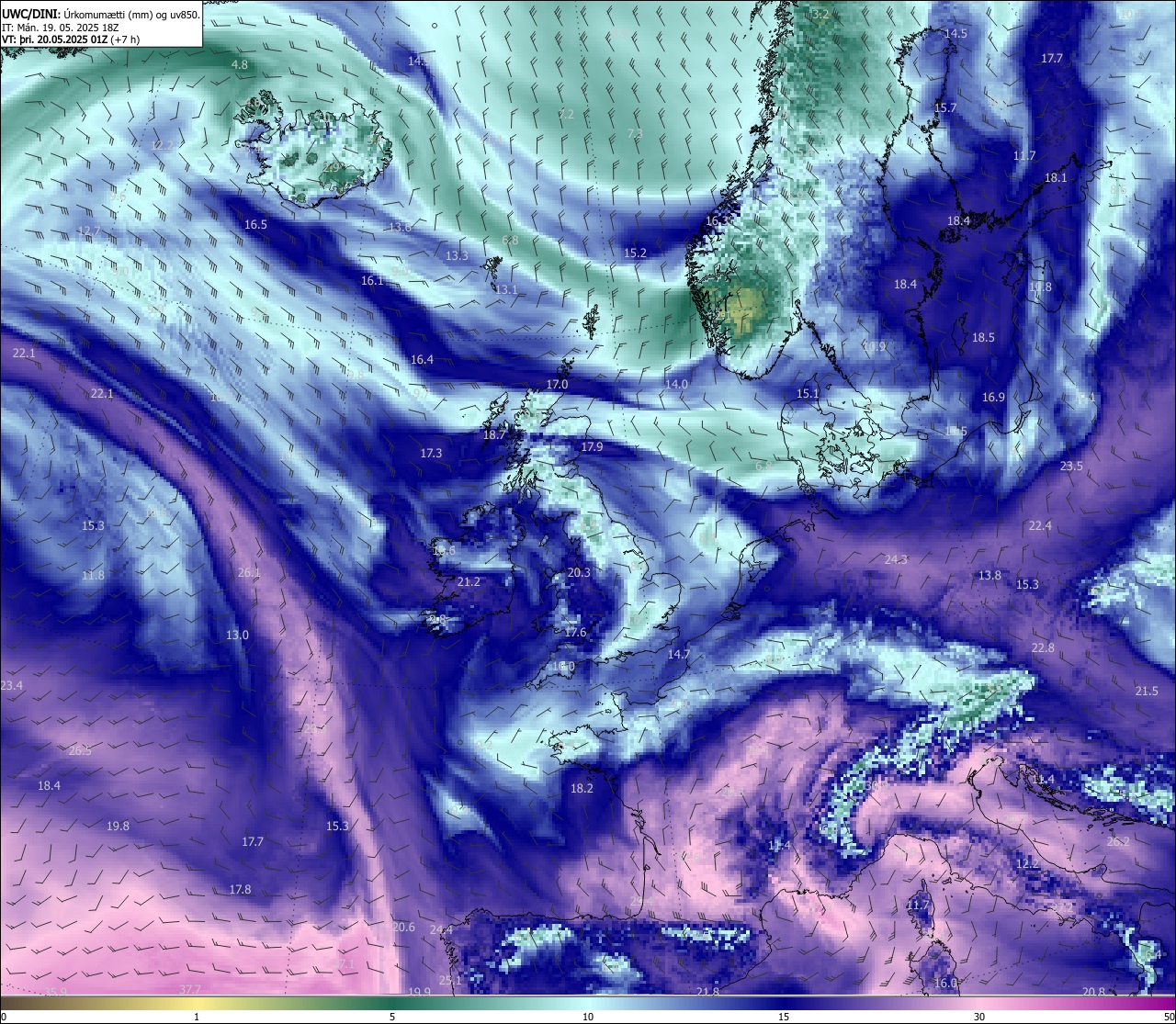Viewport: 1176px width, 1024px height.
Task: Click the 14.5 map value
Action: pyautogui.click(x=955, y=34)
